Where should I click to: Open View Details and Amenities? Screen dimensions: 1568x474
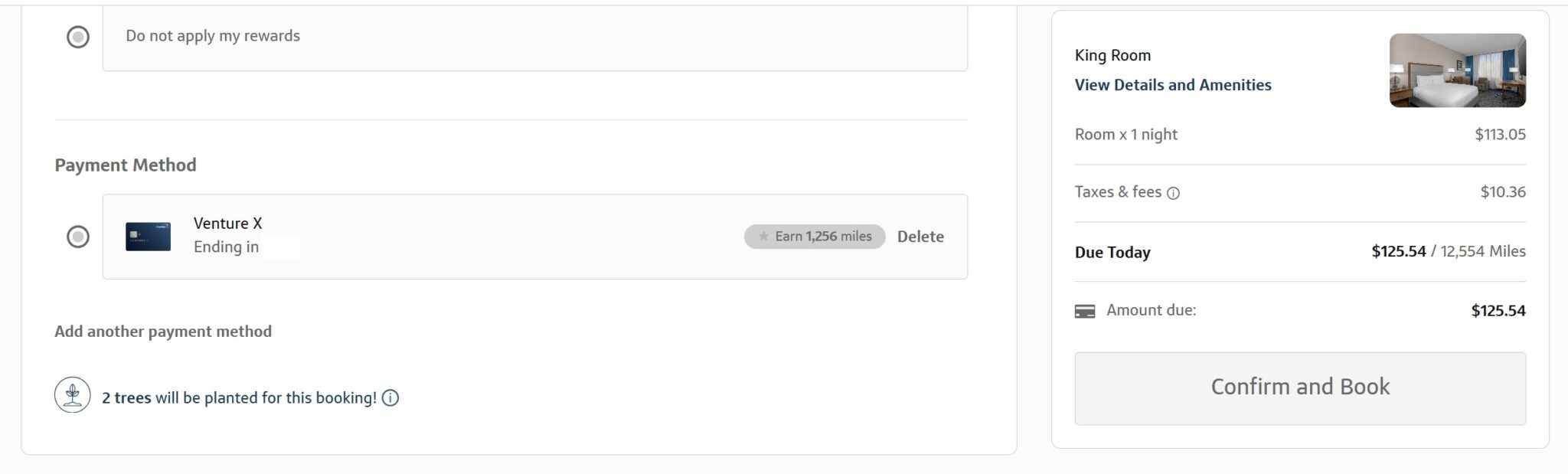pyautogui.click(x=1173, y=85)
